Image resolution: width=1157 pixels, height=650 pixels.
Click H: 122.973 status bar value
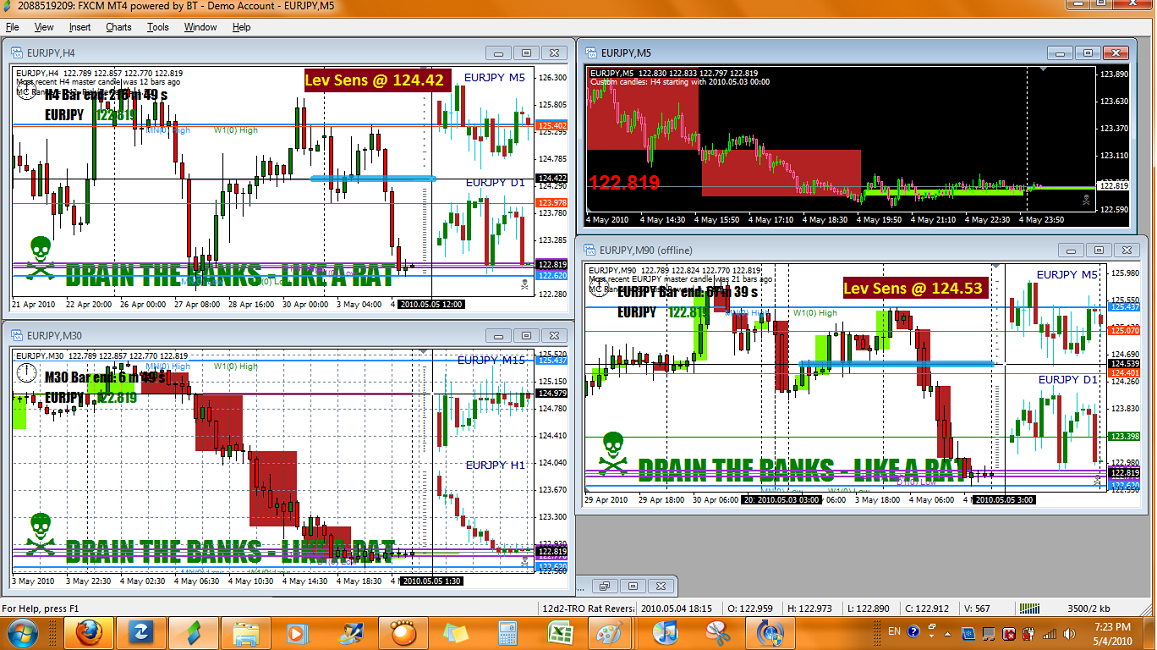(809, 609)
